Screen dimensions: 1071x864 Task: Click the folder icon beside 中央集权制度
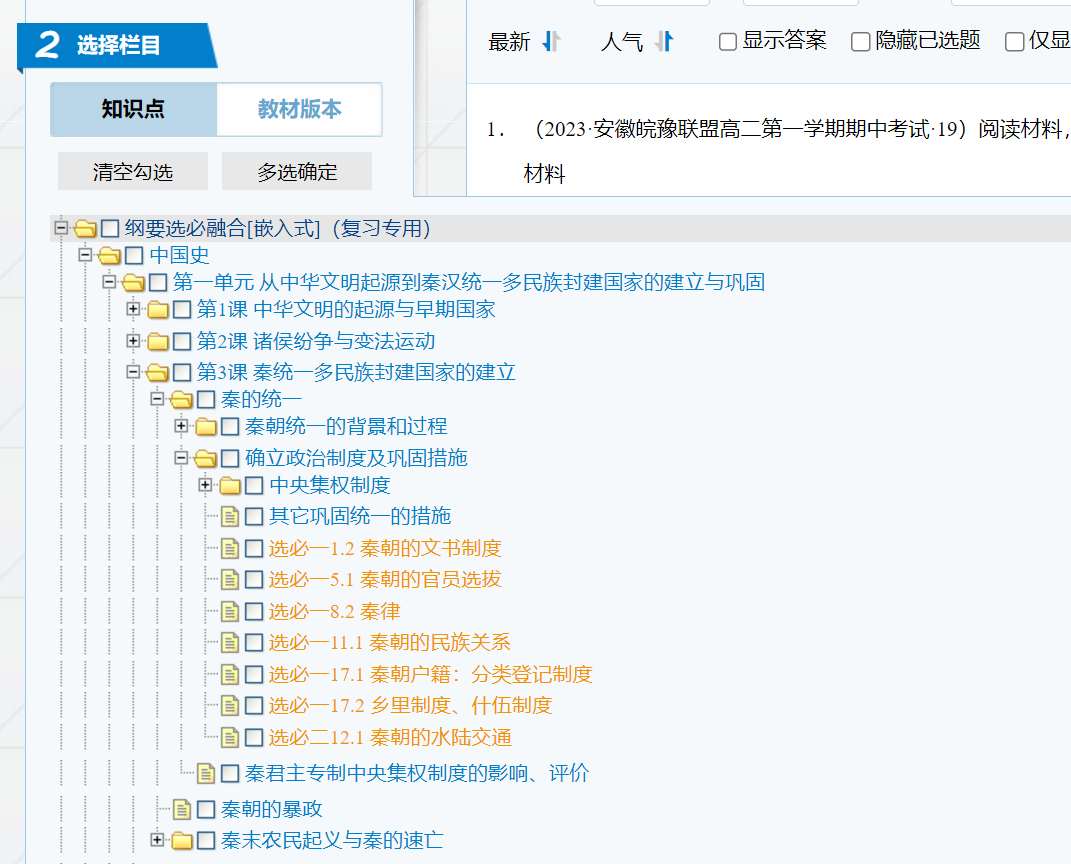(230, 486)
